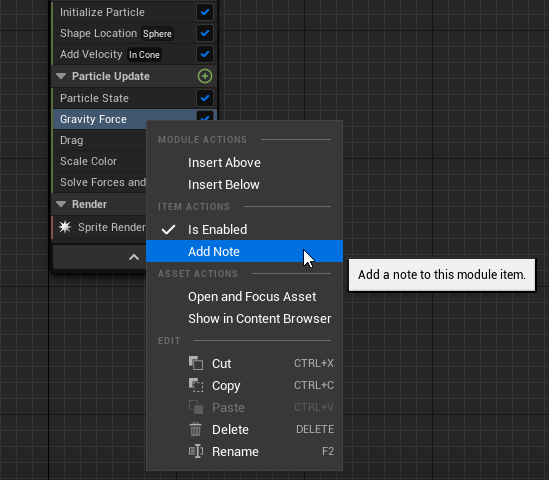Choose Copy from the Edit section
Screen dimensions: 549x480
(x=244, y=385)
